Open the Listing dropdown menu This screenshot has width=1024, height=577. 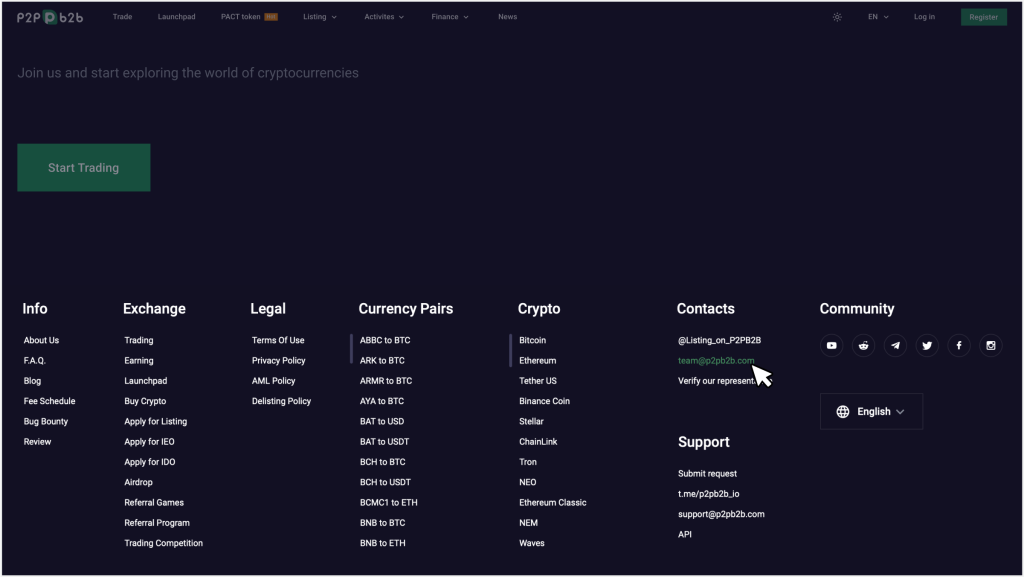click(x=319, y=17)
